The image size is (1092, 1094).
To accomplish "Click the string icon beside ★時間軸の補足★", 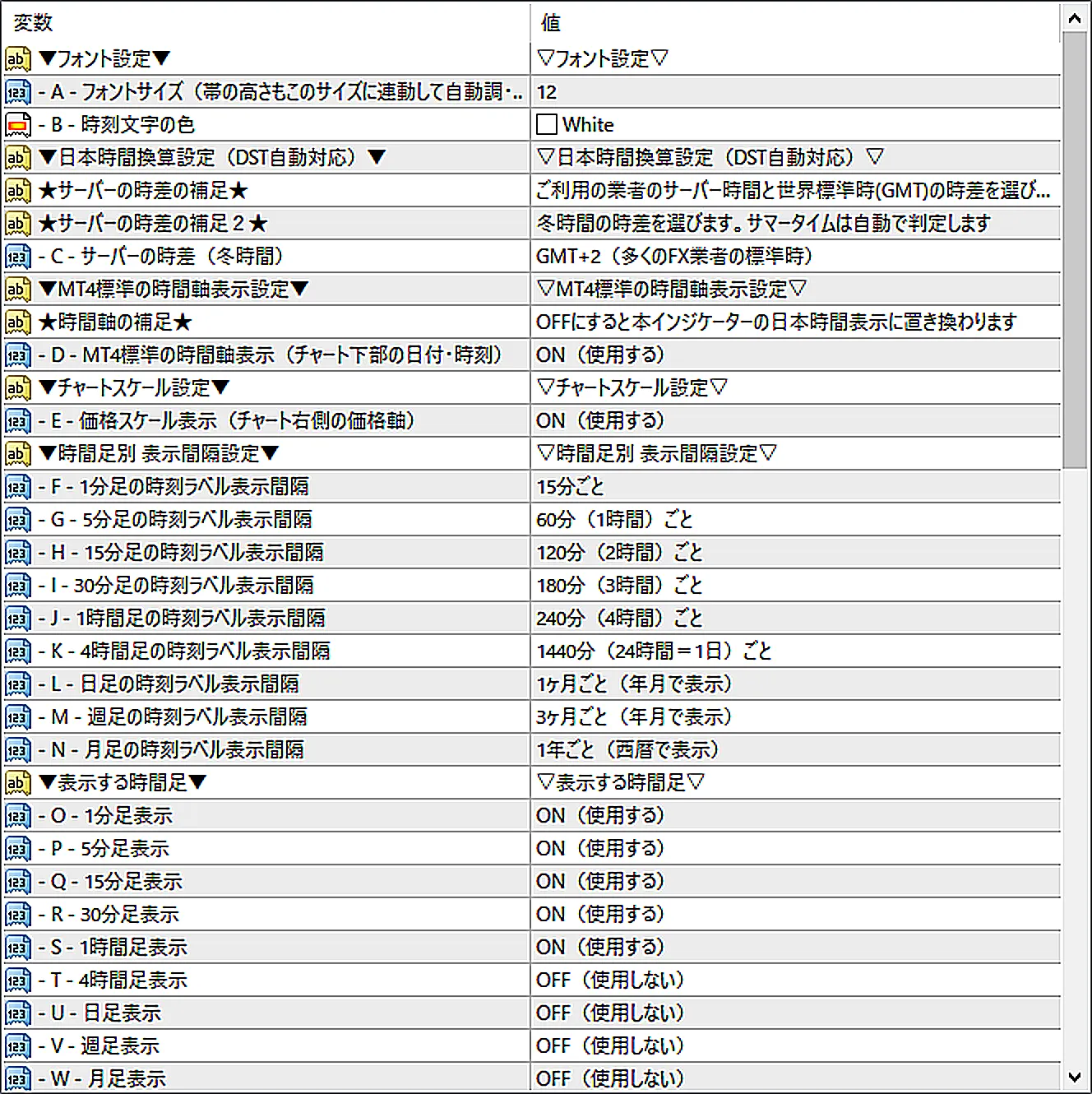I will tap(18, 322).
